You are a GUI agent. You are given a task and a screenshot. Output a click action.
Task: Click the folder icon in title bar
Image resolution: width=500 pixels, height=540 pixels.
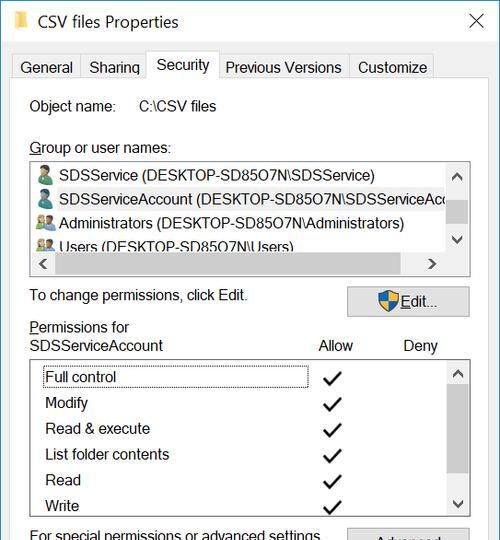(x=21, y=21)
